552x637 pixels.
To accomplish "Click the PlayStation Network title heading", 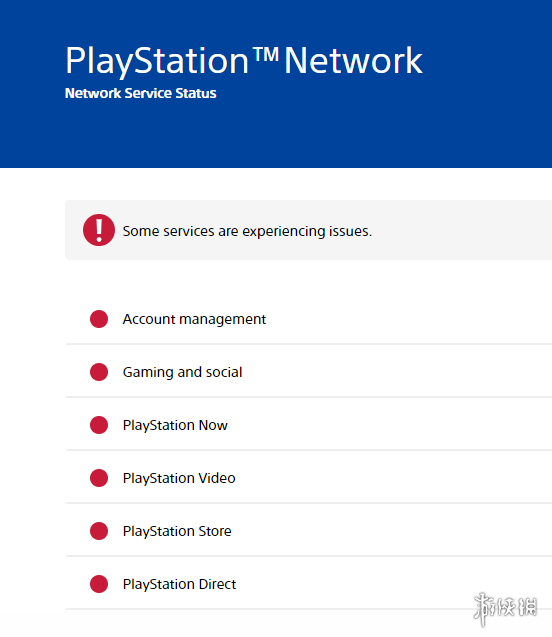I will point(244,61).
